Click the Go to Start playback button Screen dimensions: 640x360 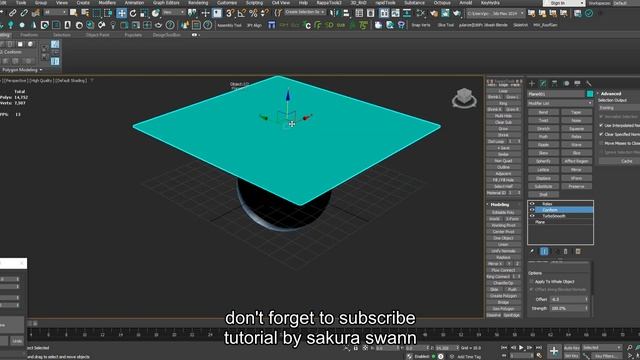[x=504, y=348]
